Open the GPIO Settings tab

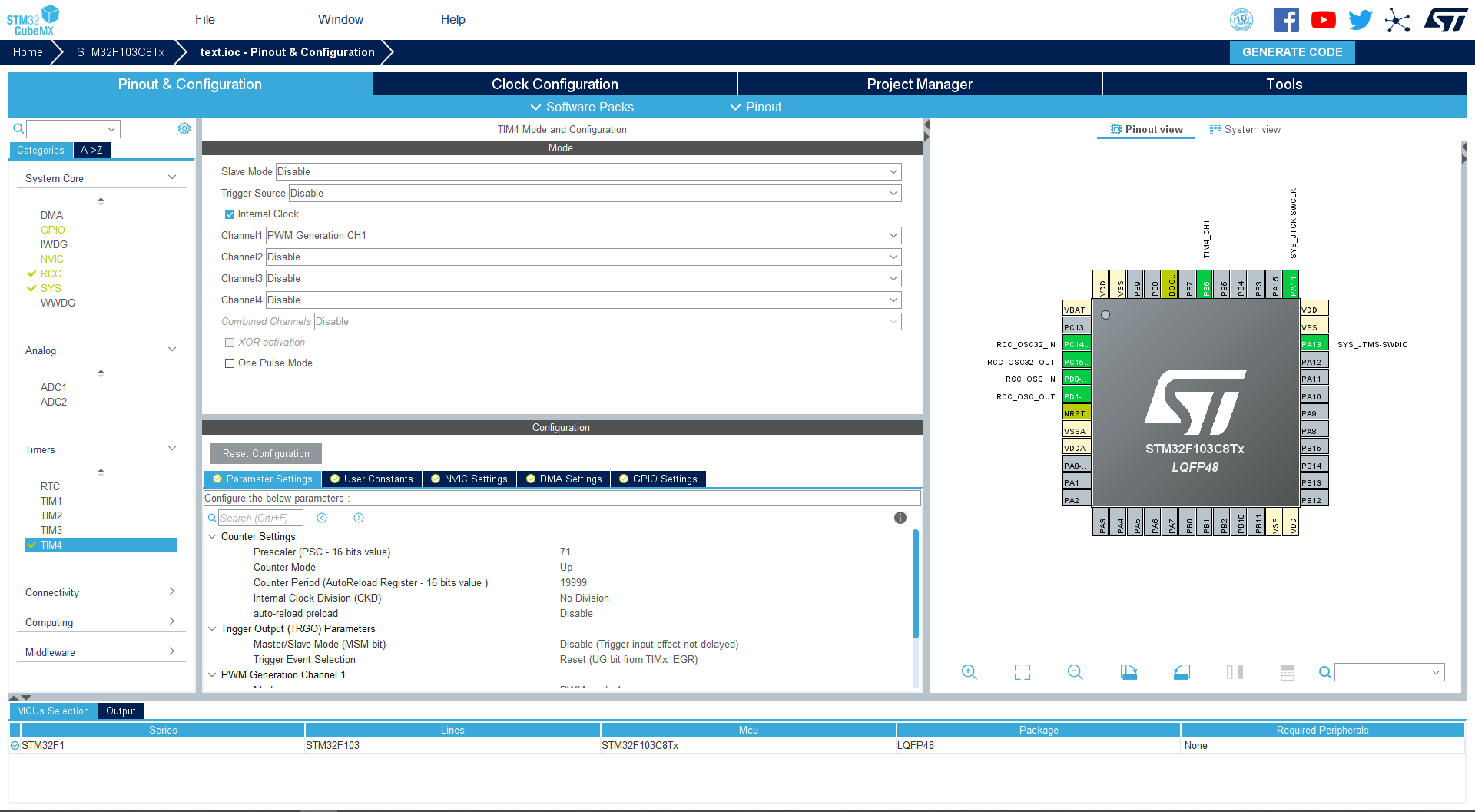[x=658, y=479]
